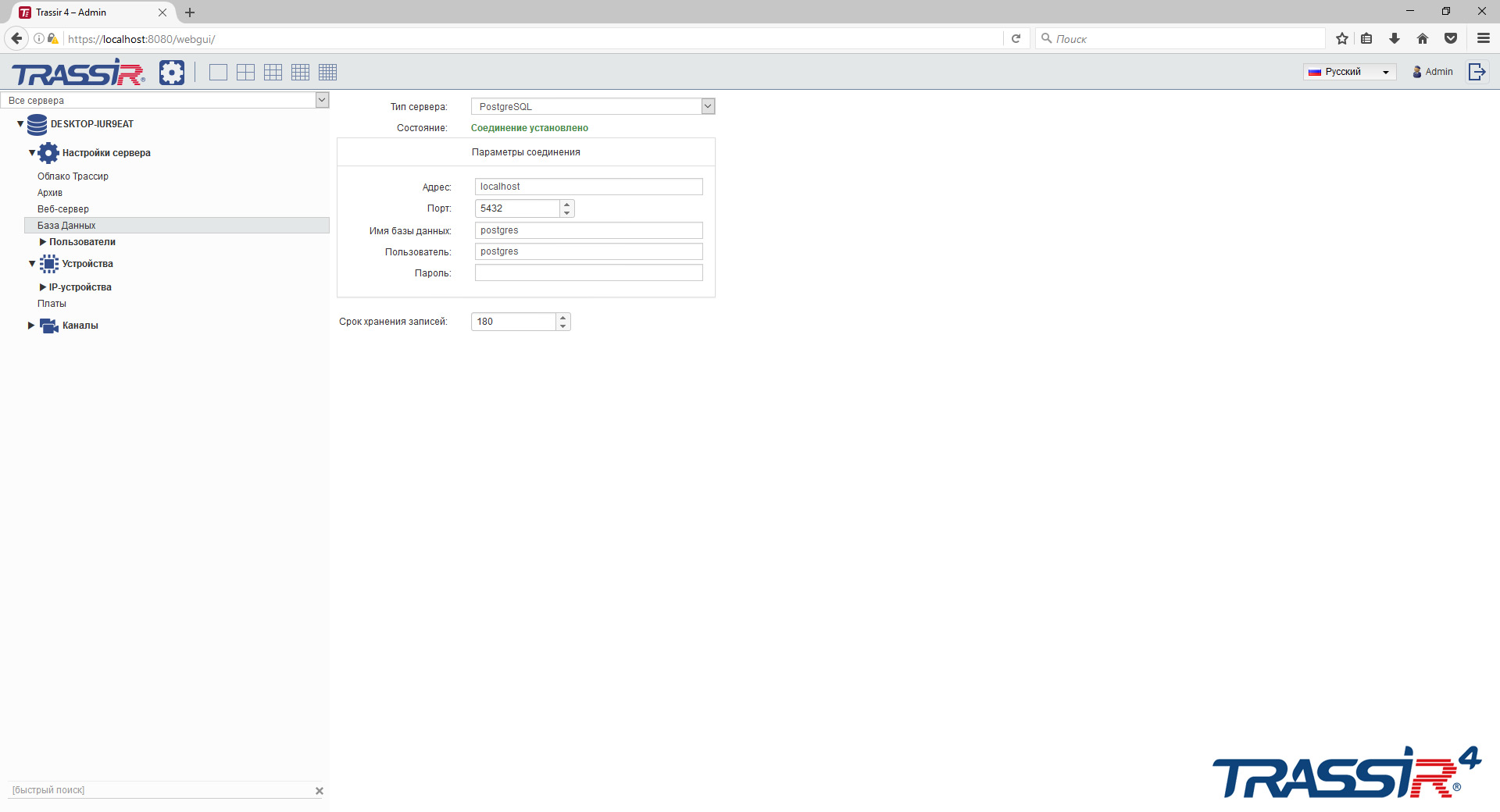Open the settings gear icon
The image size is (1500, 812).
pyautogui.click(x=172, y=72)
